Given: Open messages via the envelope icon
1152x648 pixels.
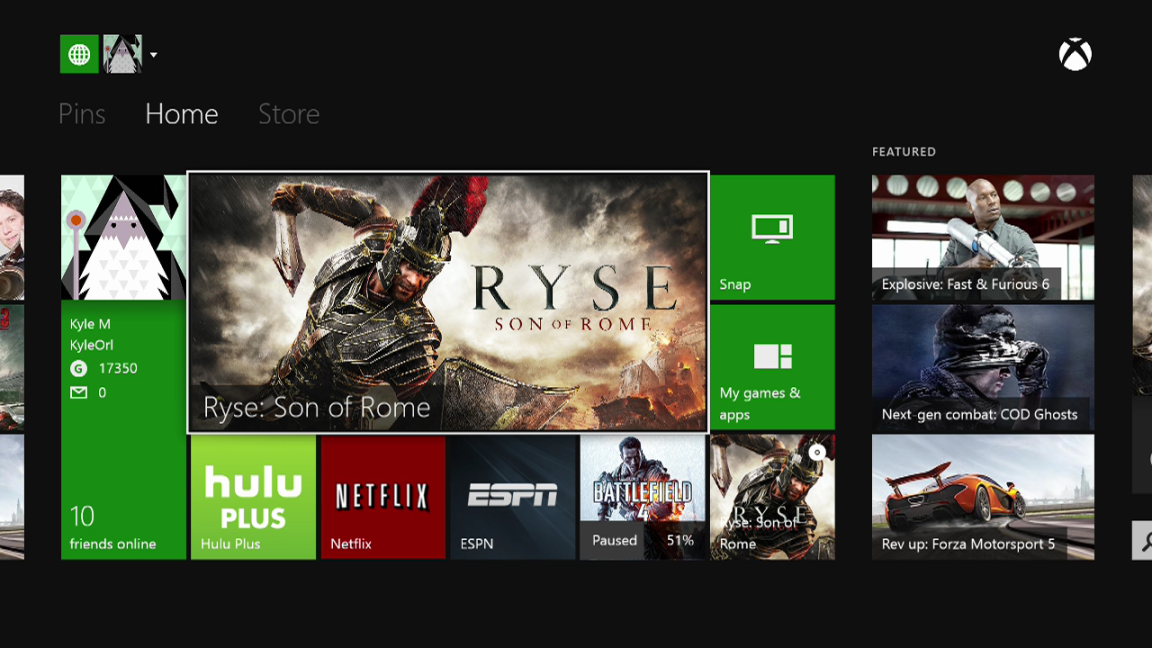Looking at the screenshot, I should click(x=77, y=392).
